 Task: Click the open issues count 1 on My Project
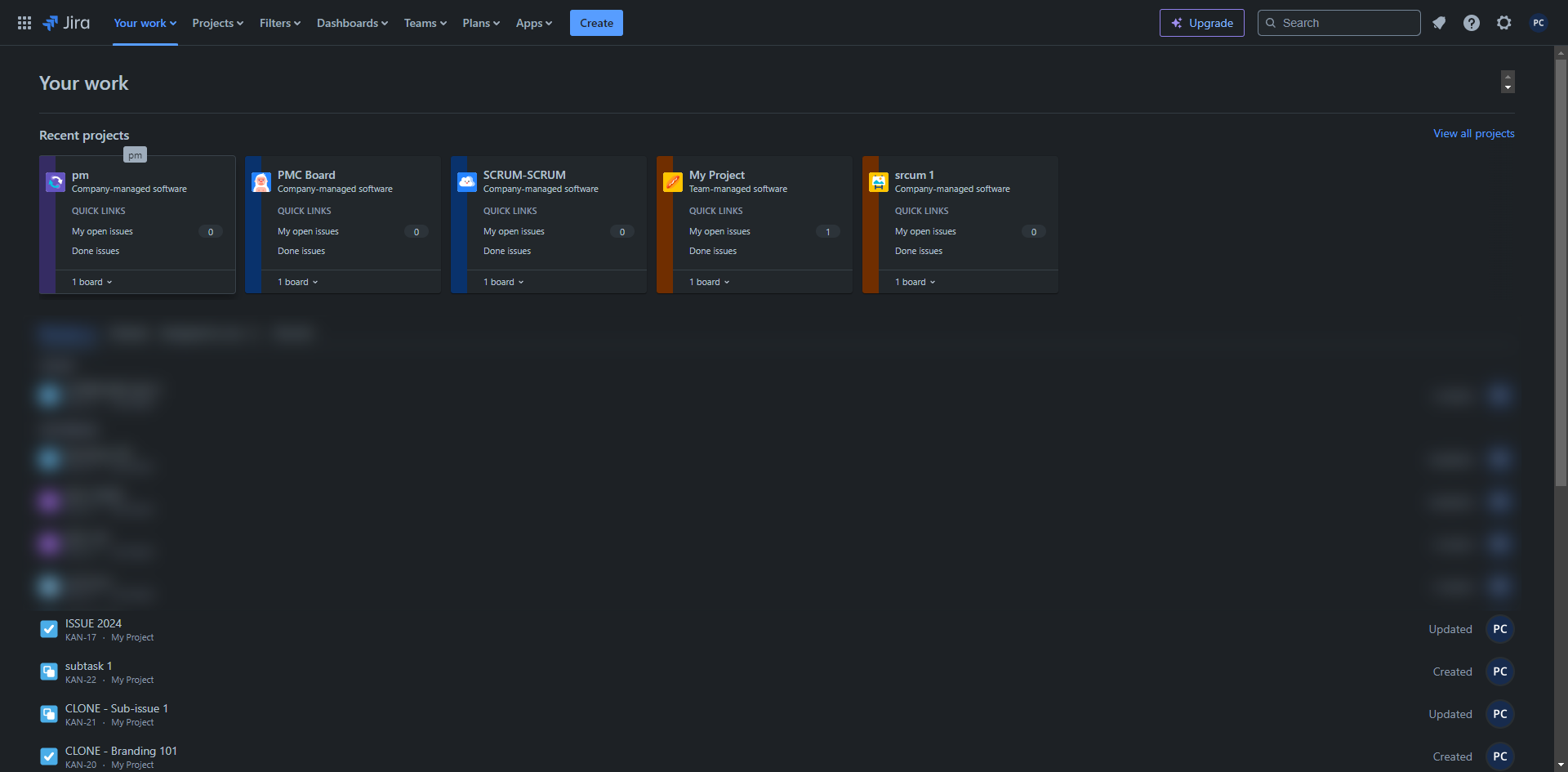click(x=828, y=232)
